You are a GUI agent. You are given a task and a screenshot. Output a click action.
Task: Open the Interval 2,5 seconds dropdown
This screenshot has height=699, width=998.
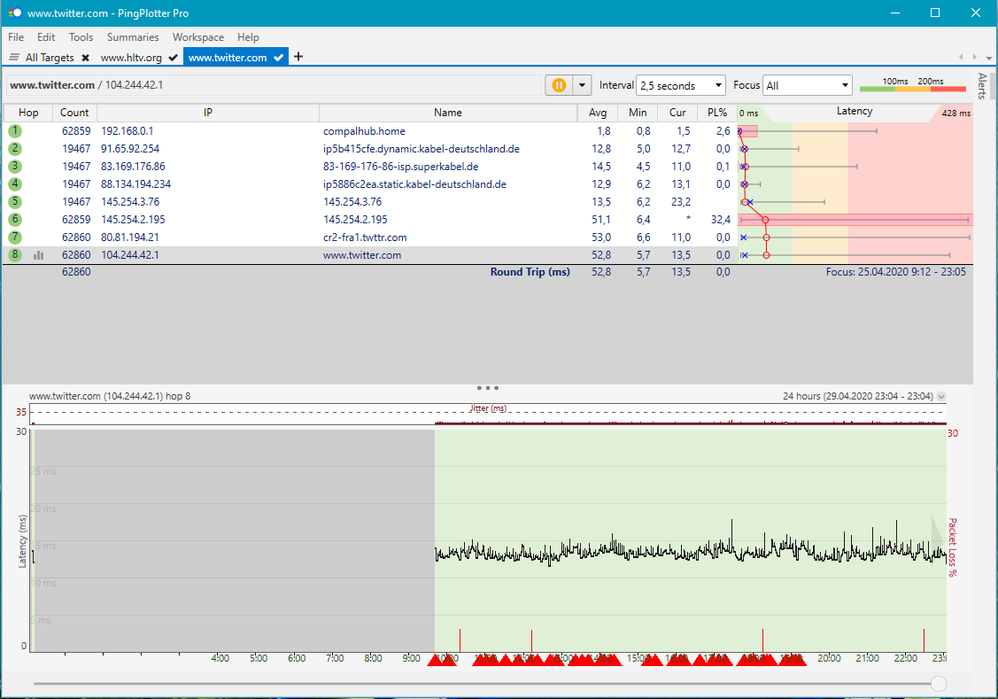pos(681,86)
